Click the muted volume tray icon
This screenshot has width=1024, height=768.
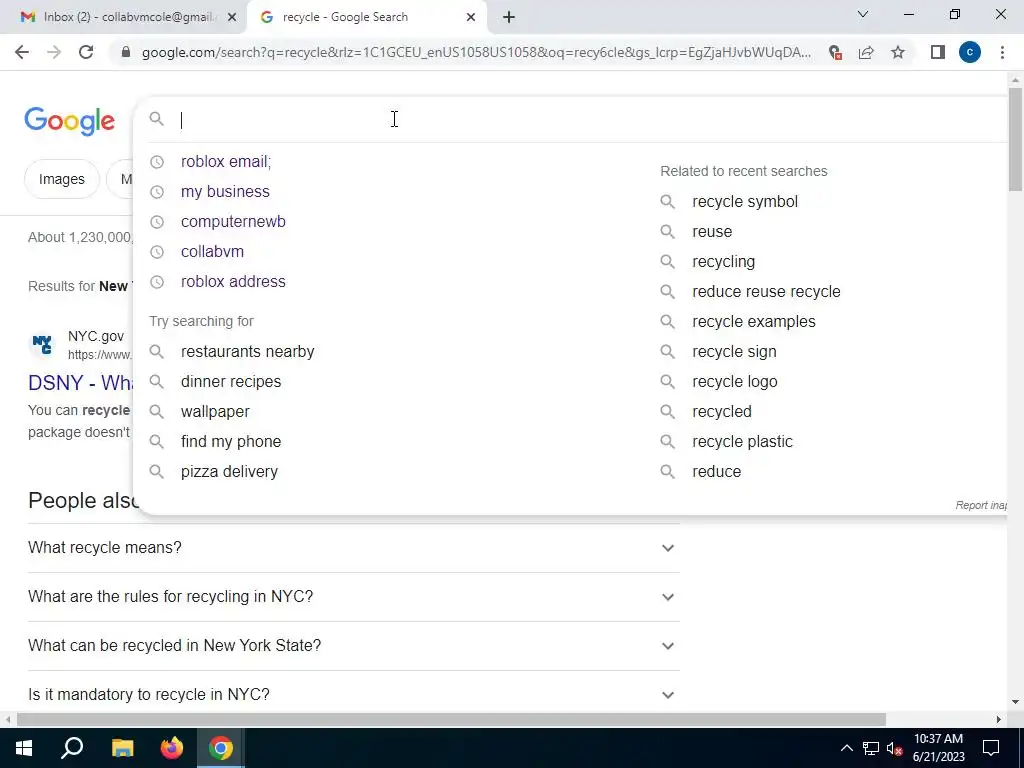894,748
